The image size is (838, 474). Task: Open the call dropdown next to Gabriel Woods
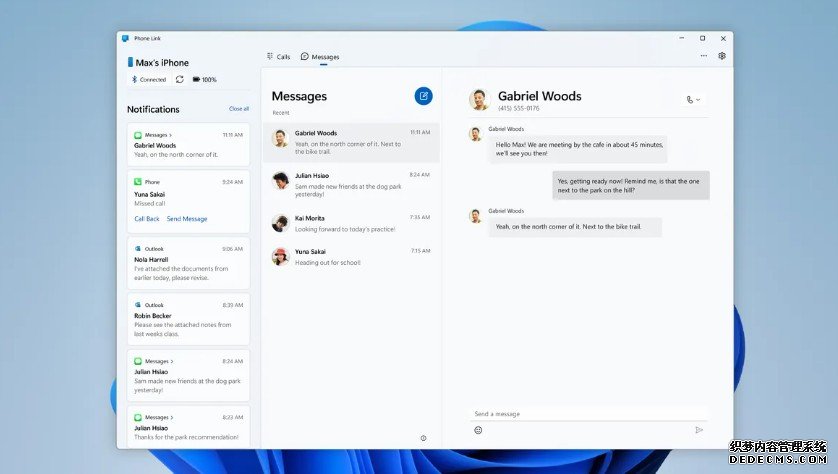coord(693,99)
